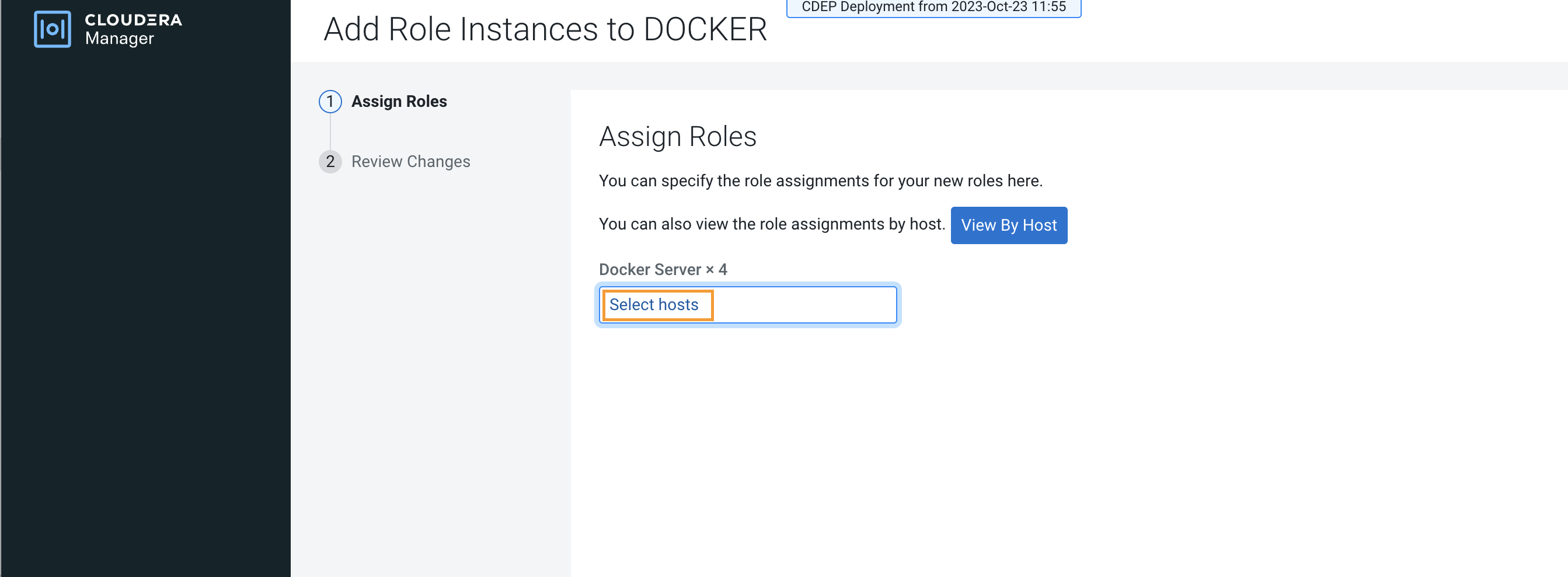Click the word DOCKER in page title

(x=705, y=29)
